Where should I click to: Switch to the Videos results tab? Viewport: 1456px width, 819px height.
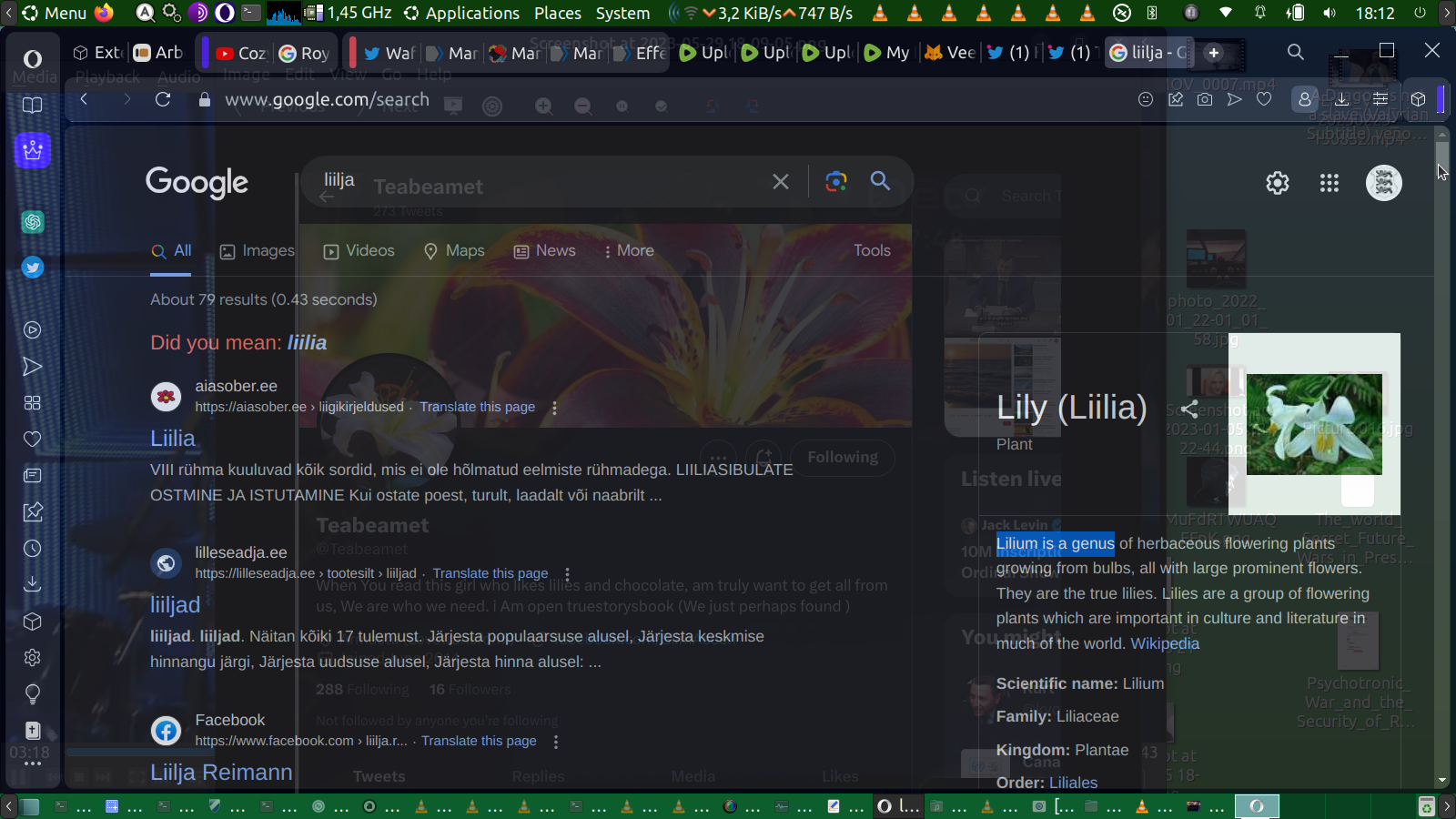pyautogui.click(x=359, y=250)
